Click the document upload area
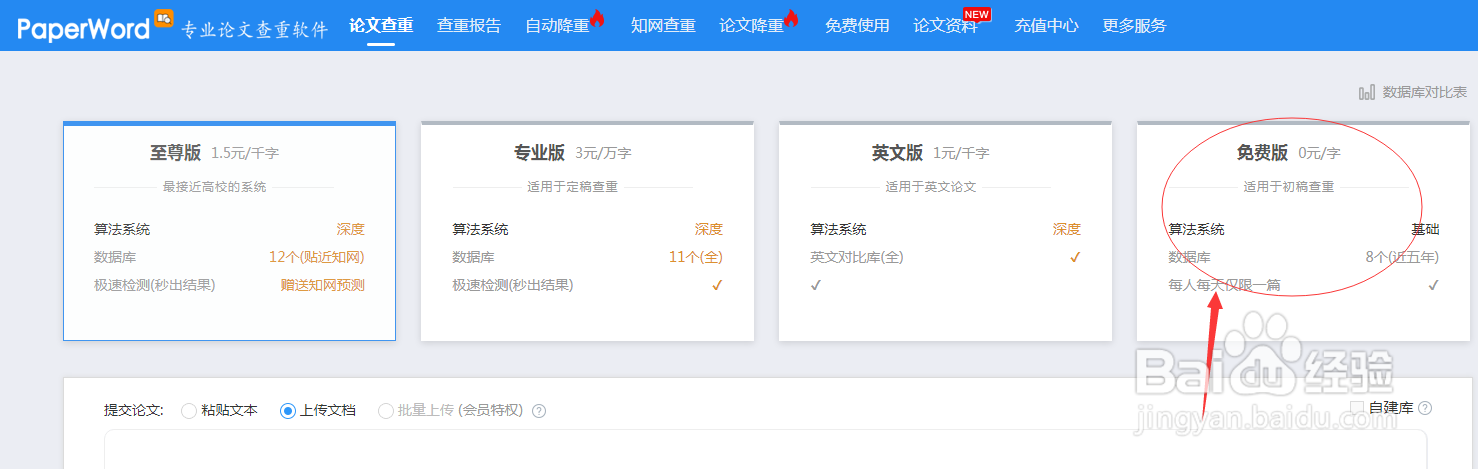Screen dimensions: 1478x469 point(765,449)
